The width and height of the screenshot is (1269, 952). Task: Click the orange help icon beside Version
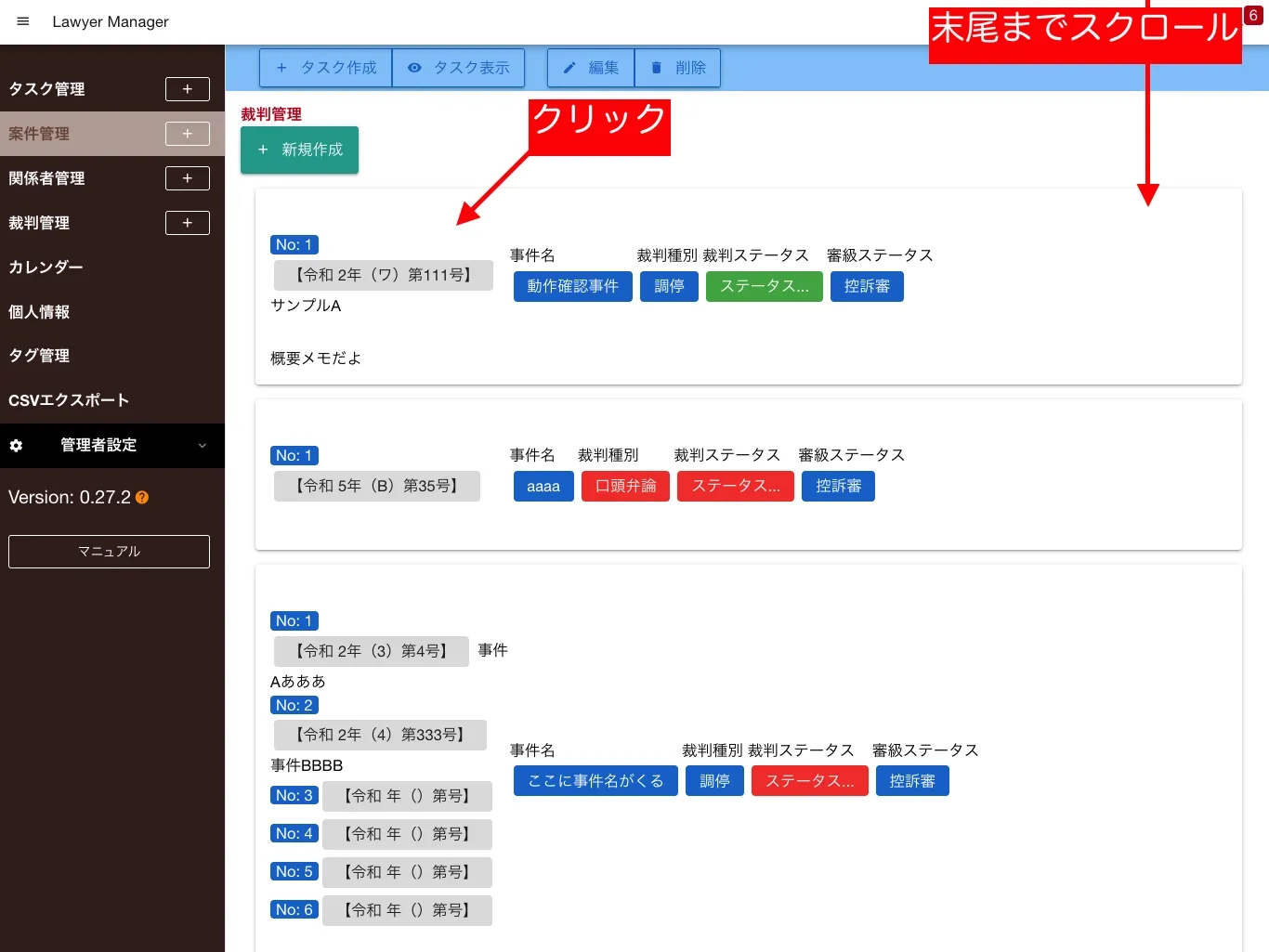tap(142, 498)
